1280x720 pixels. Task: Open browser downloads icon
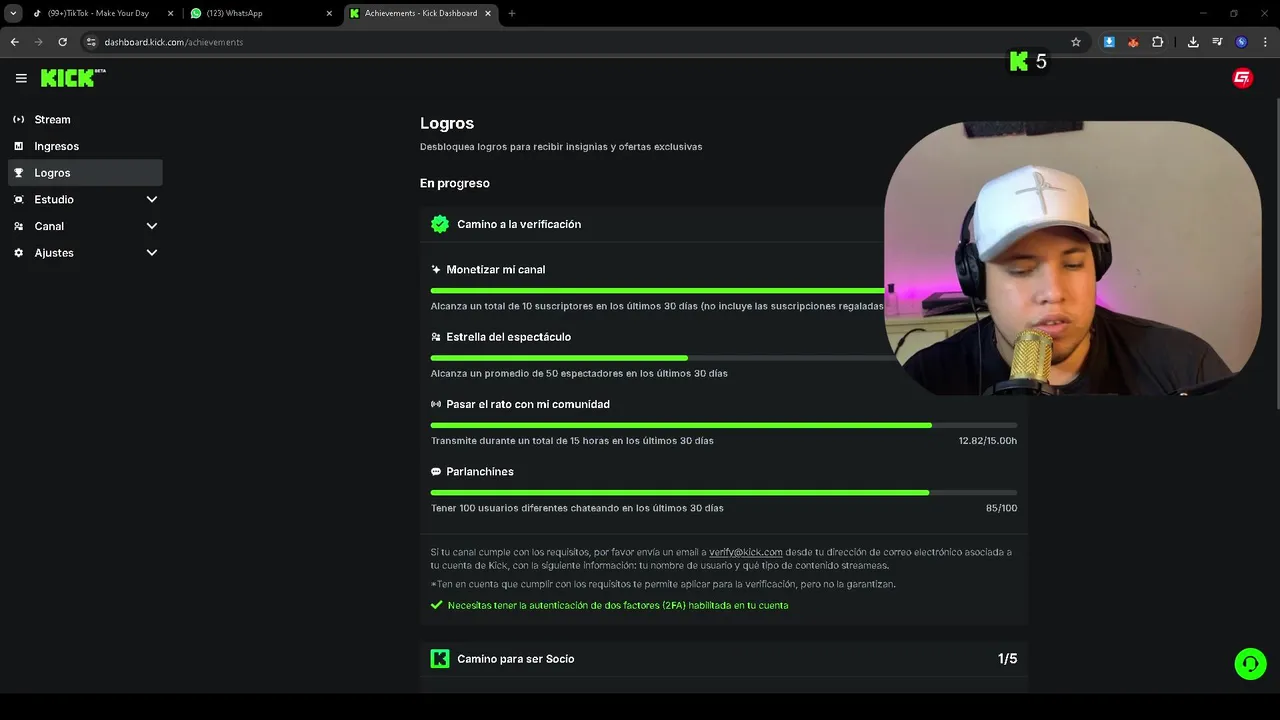click(x=1193, y=42)
